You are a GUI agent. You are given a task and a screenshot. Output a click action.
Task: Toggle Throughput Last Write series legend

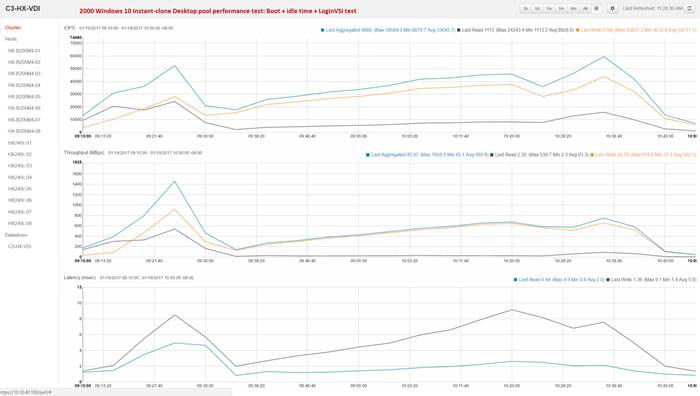(643, 154)
